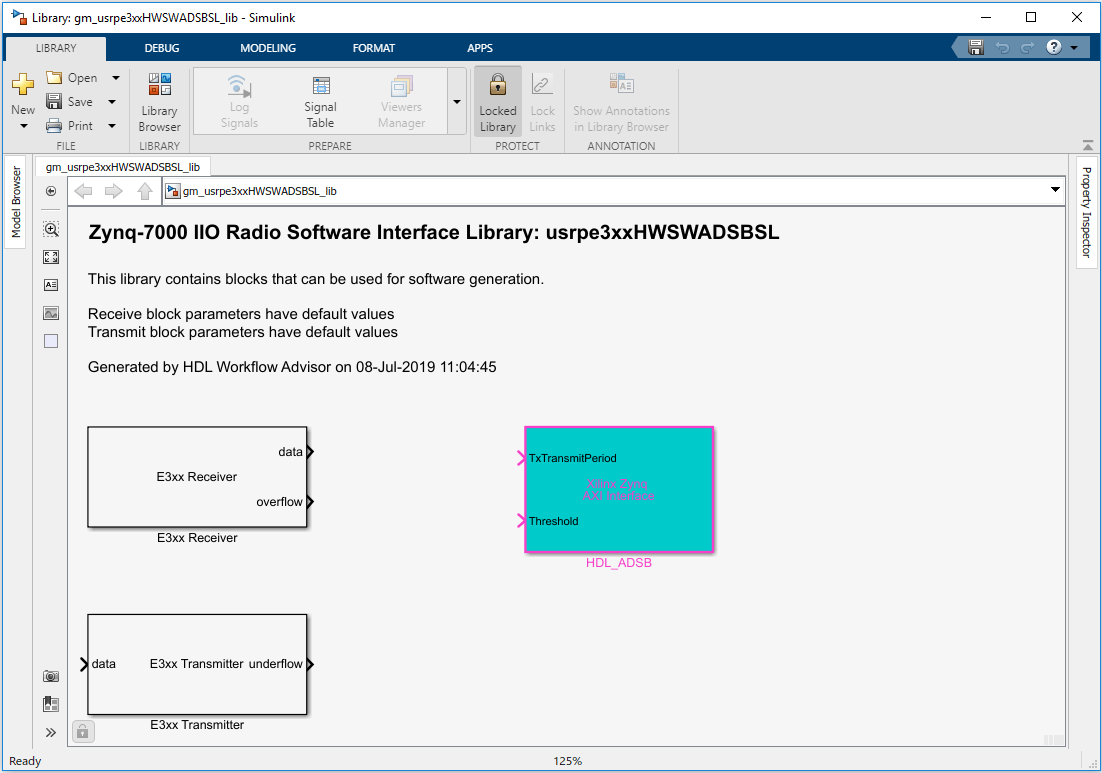Add annotation using the text icon
1102x773 pixels.
coord(51,285)
